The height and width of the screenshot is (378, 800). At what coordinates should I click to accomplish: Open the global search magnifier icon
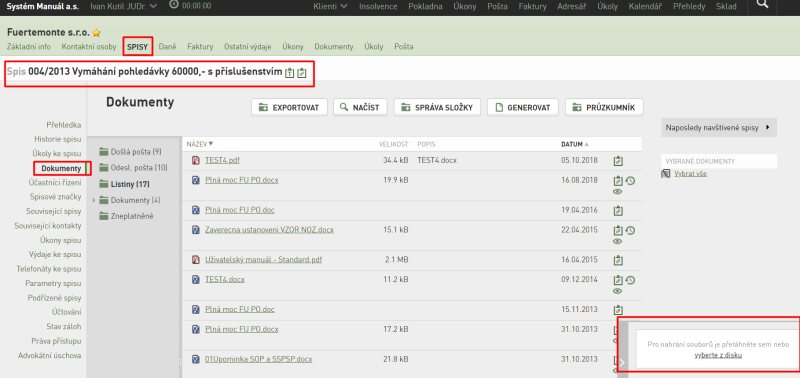tap(762, 5)
